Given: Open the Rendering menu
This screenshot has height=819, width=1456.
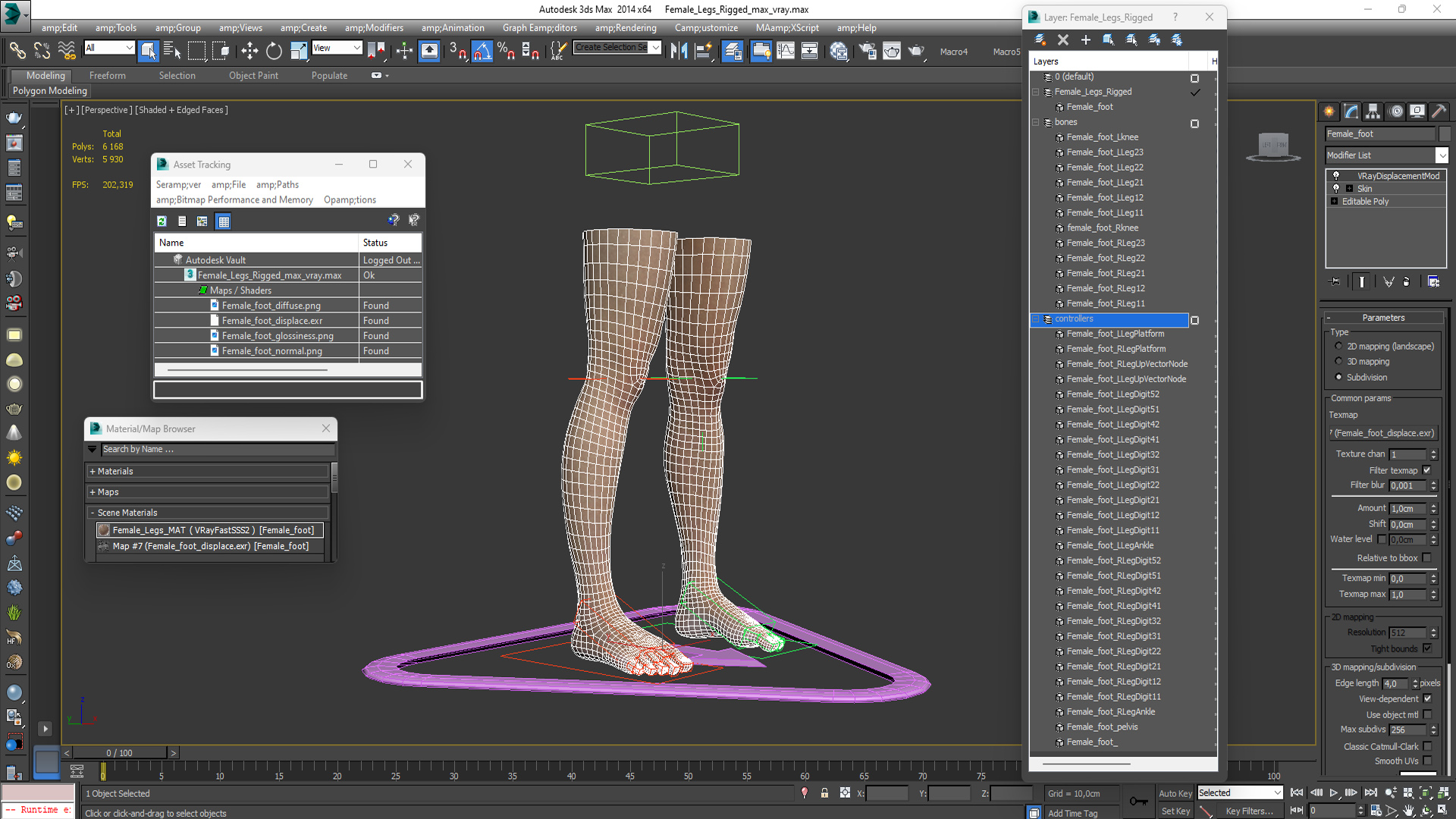Looking at the screenshot, I should 626,28.
